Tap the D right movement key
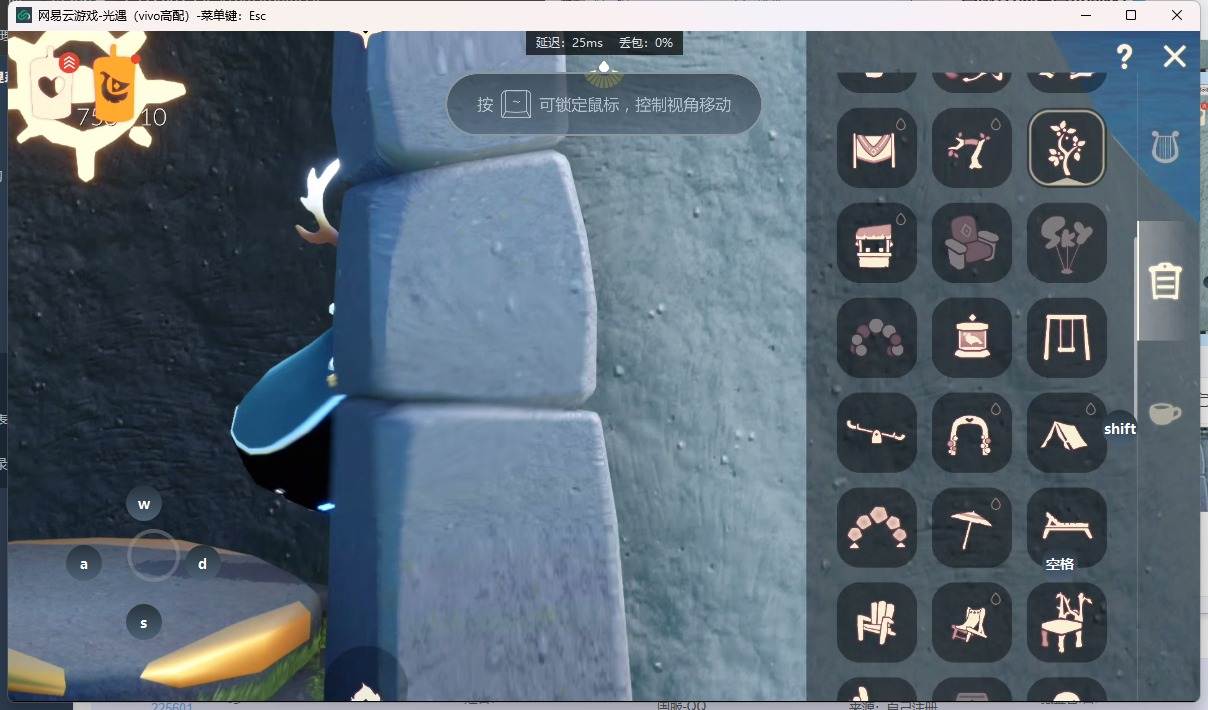 click(x=202, y=564)
